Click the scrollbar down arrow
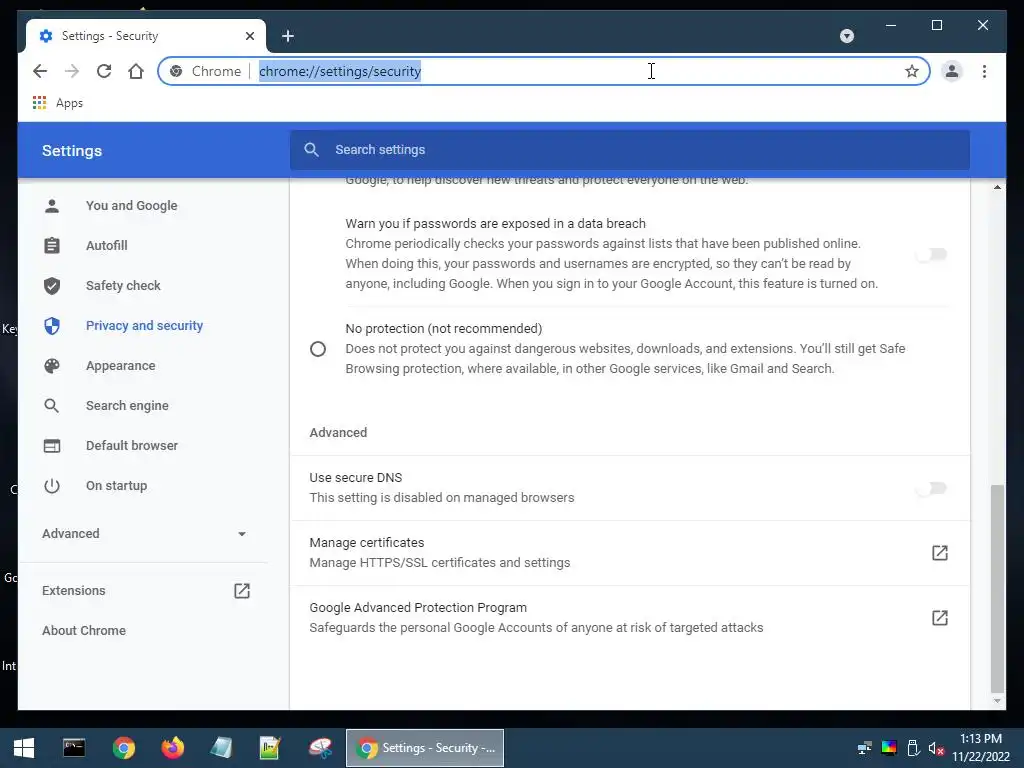The image size is (1024, 768). tap(997, 701)
